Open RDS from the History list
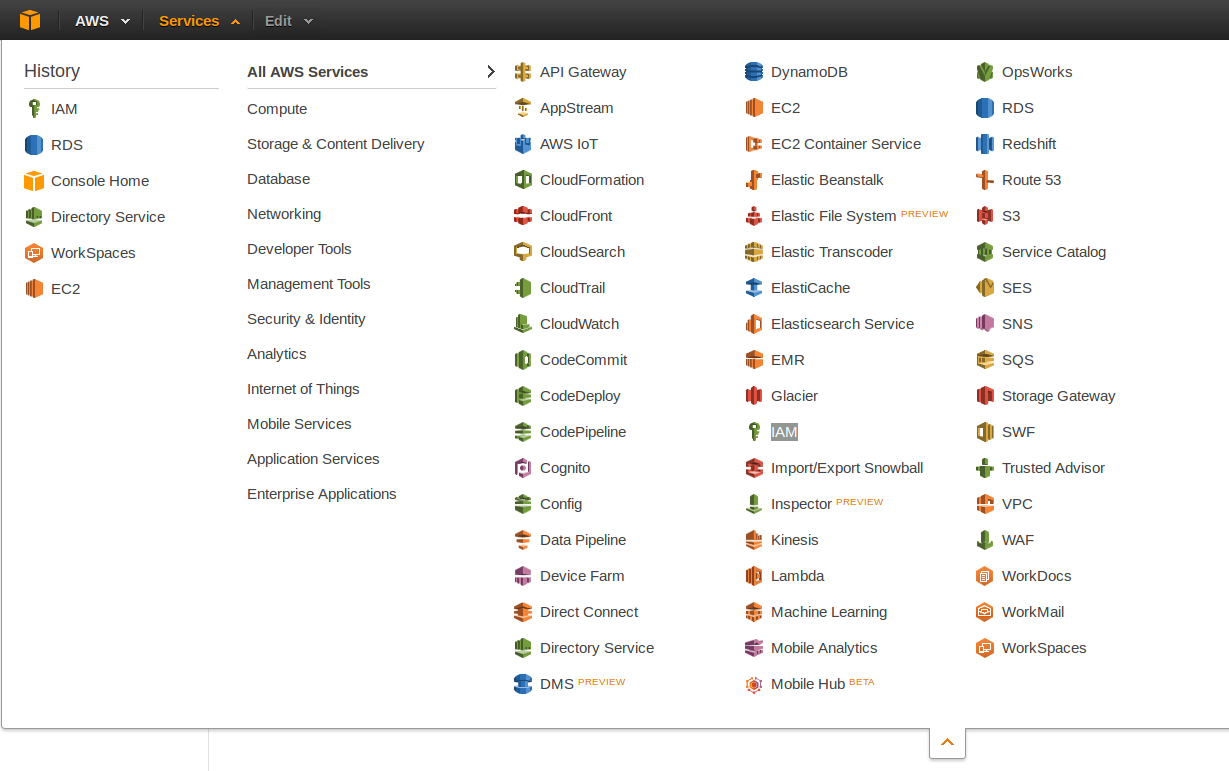 [x=67, y=145]
